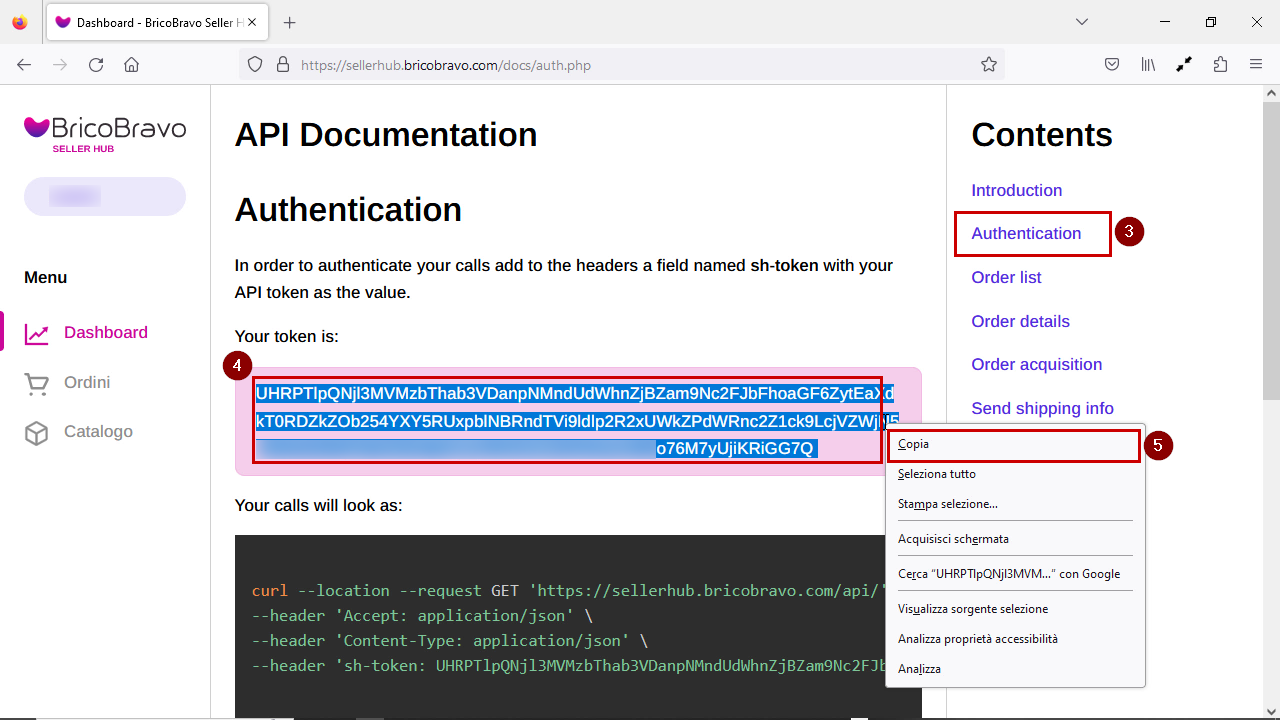
Task: Click the highlighted API token text
Action: (575, 420)
